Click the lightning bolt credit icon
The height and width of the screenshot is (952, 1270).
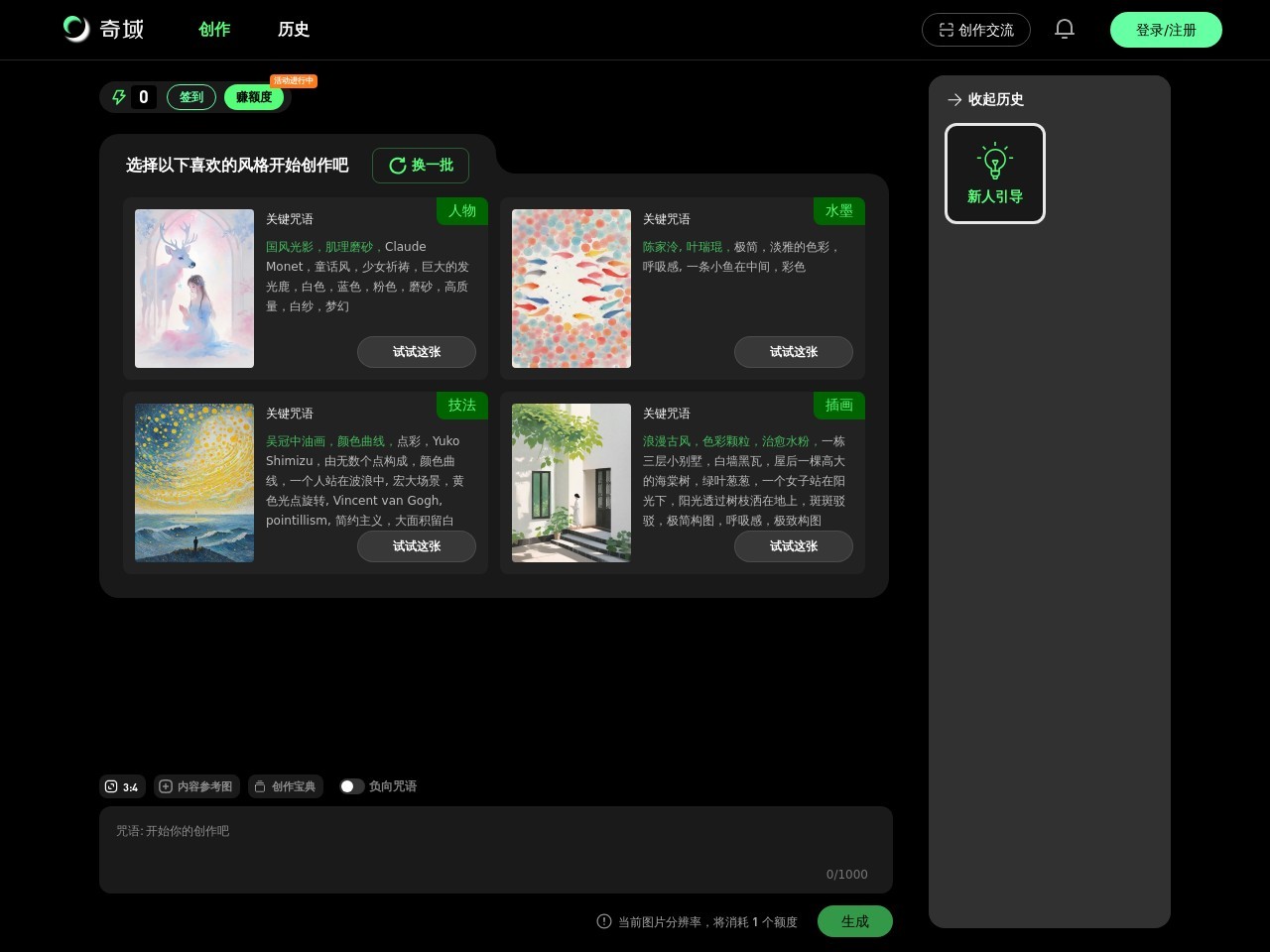pos(119,97)
